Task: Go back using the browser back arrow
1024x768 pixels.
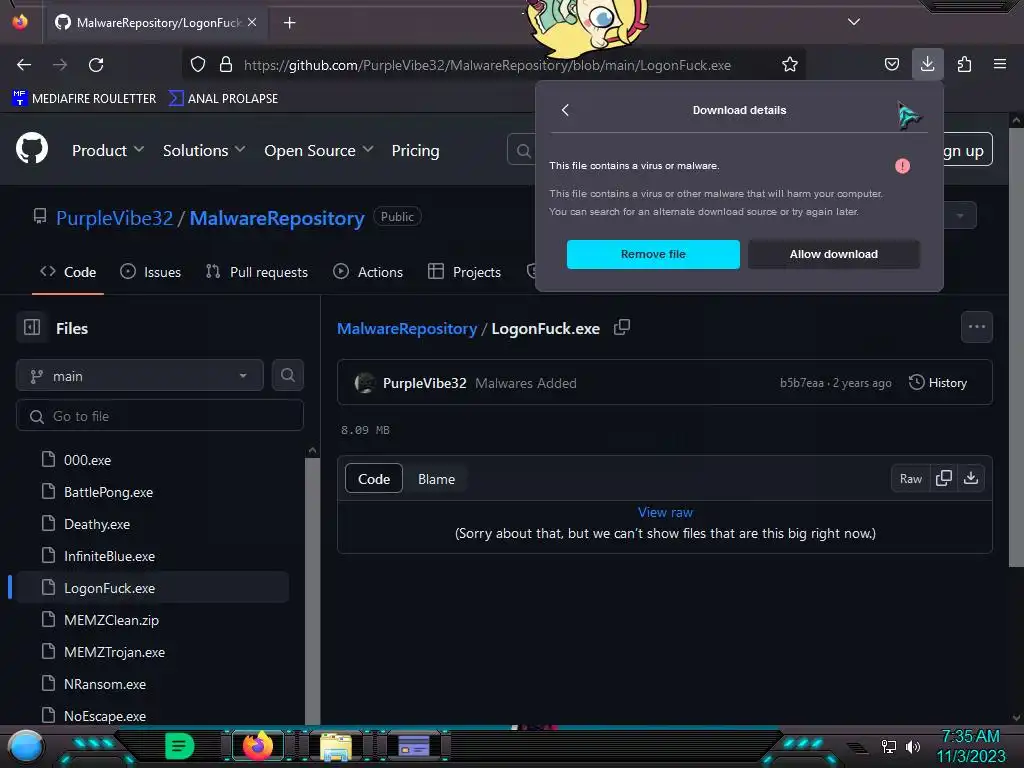Action: point(24,65)
